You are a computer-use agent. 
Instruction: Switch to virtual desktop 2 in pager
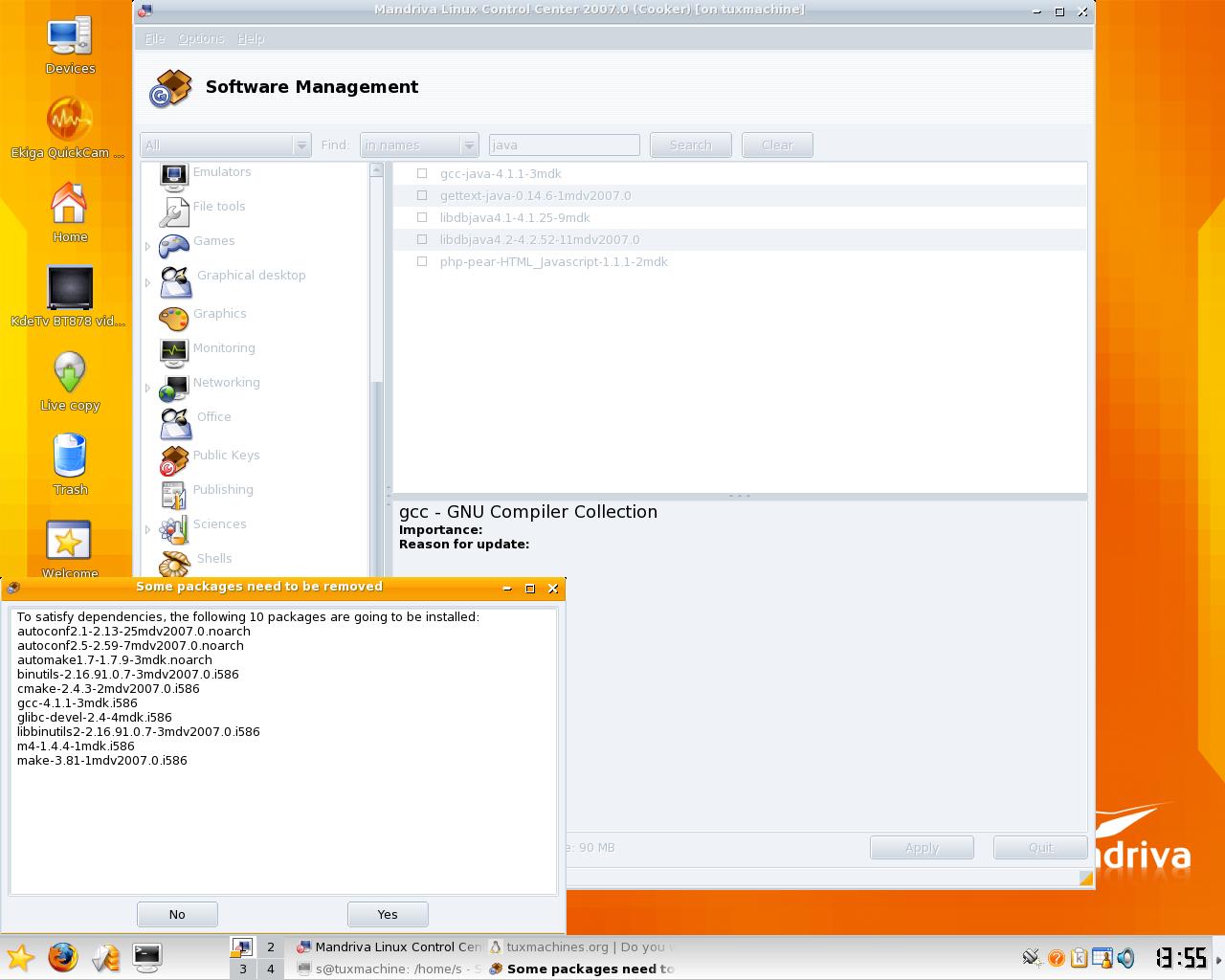click(x=270, y=947)
